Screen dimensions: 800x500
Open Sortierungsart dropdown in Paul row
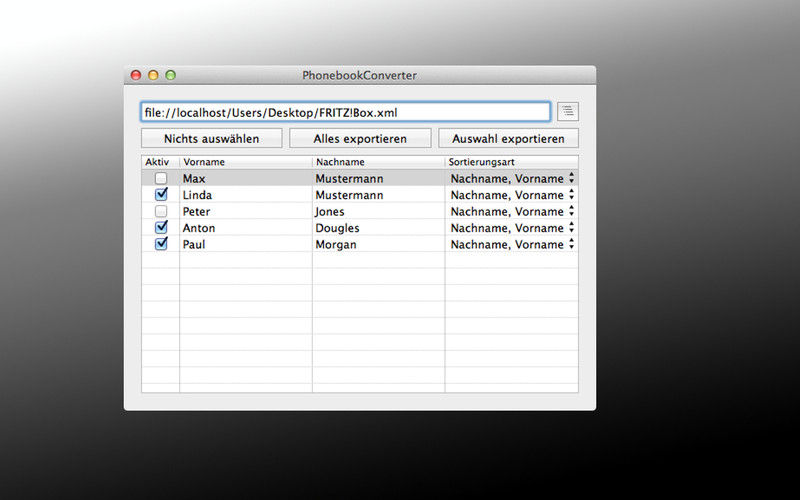click(512, 244)
